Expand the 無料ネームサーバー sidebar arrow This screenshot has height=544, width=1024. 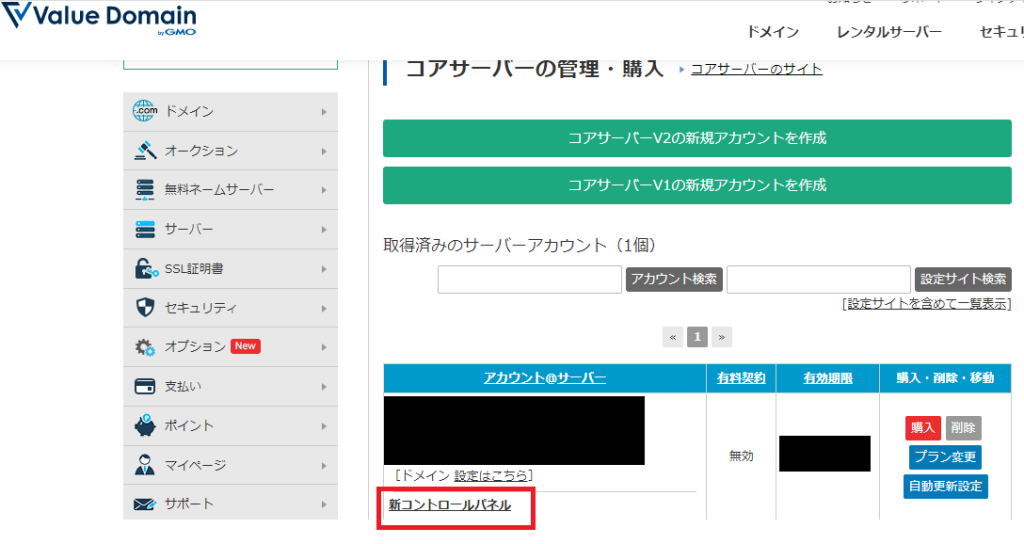(324, 190)
